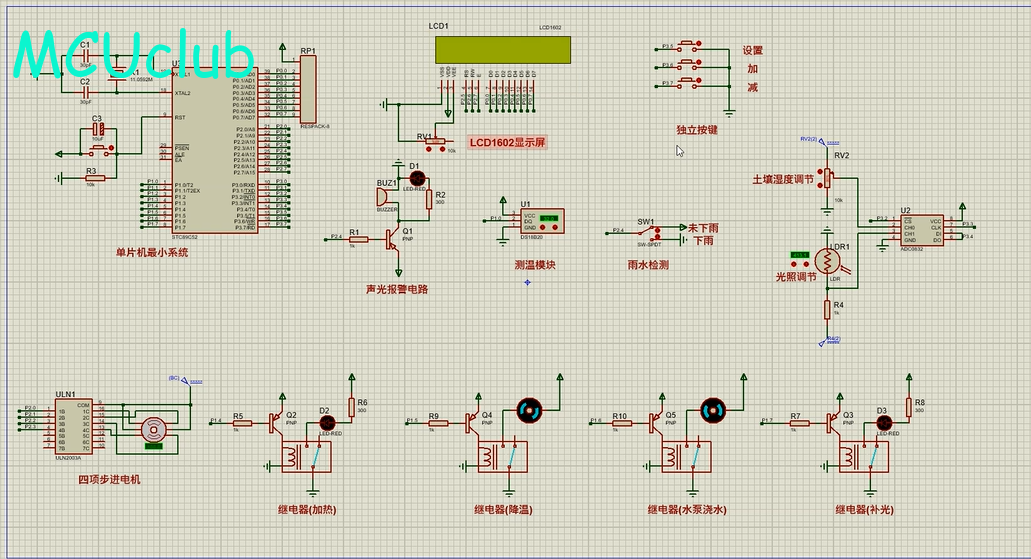Select the STC89C52 microcontroller chip
The height and width of the screenshot is (559, 1031).
click(x=214, y=150)
